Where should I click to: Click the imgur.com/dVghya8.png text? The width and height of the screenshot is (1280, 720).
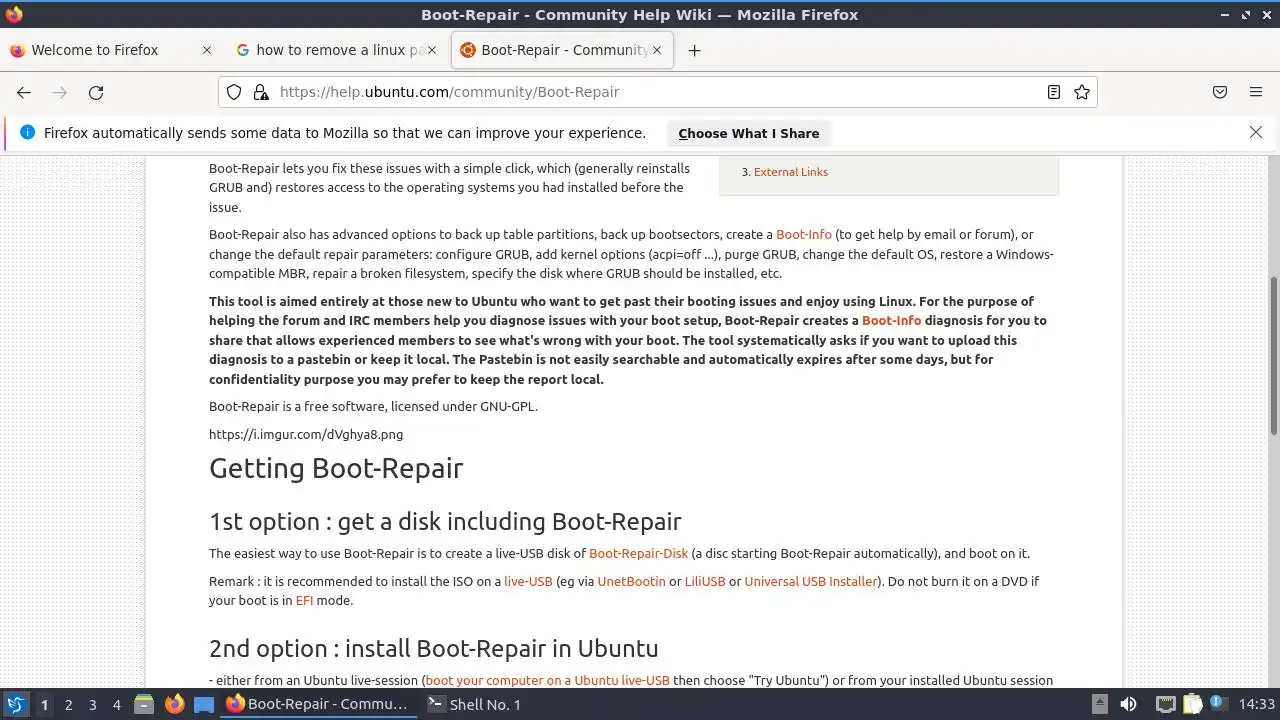click(x=306, y=434)
